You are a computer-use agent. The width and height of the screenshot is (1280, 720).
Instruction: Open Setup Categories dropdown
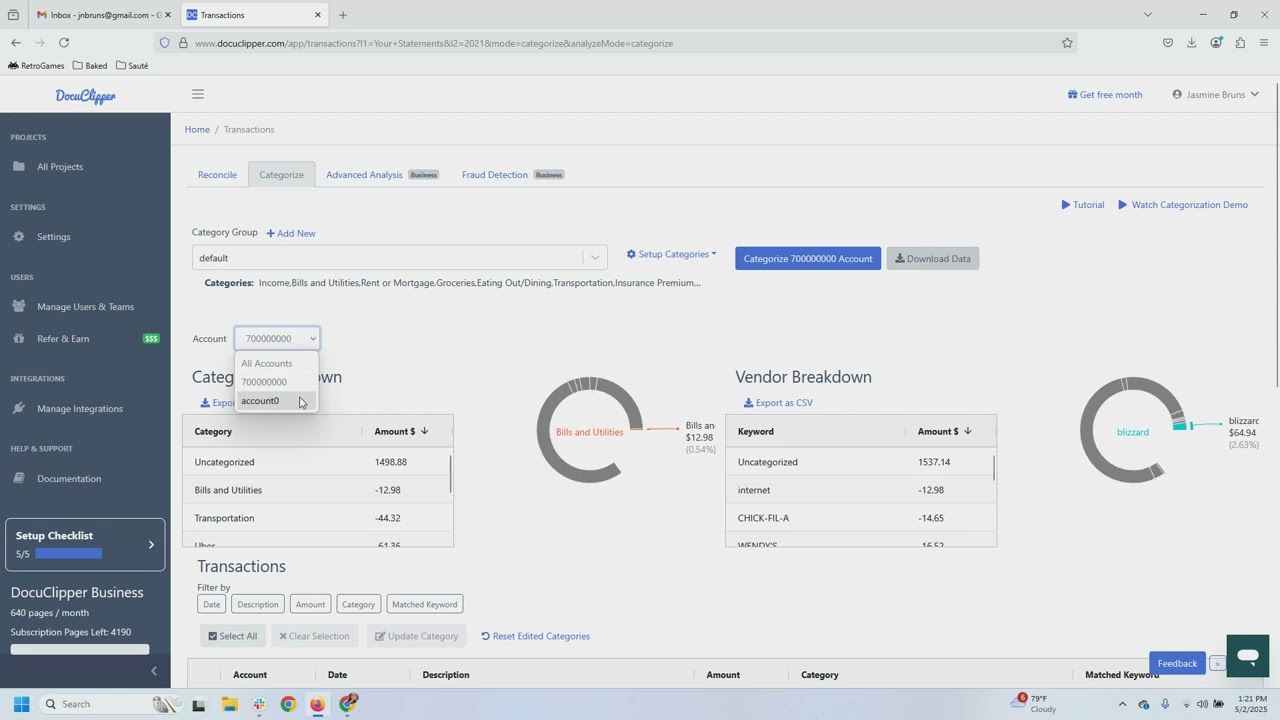point(672,254)
